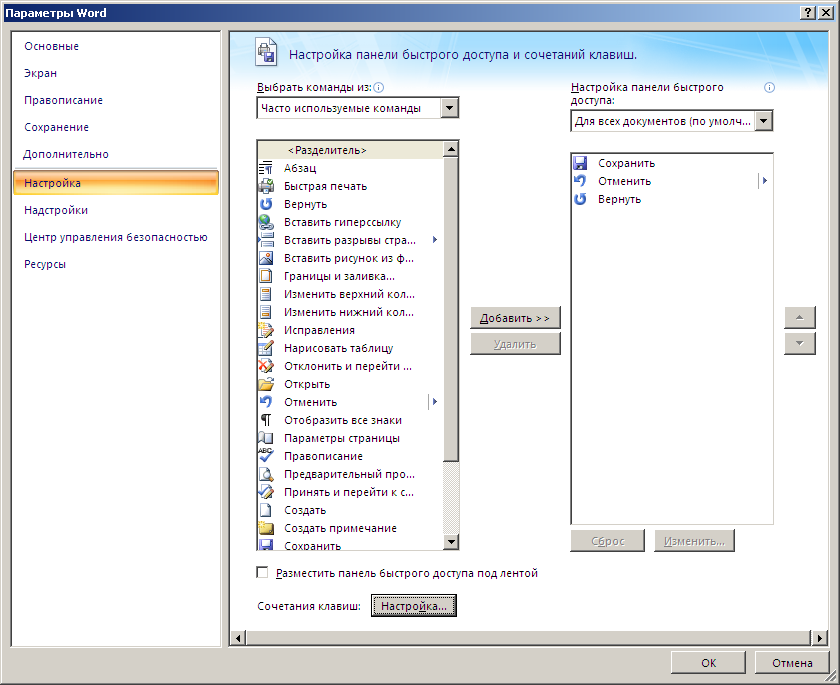The image size is (840, 685).
Task: Select the Вставить рисунок из файла icon
Action: click(266, 258)
